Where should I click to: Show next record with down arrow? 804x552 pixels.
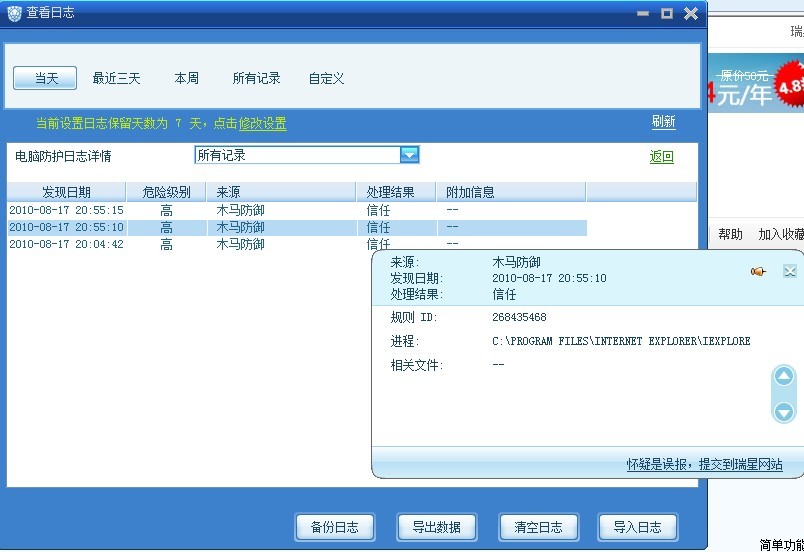pos(783,412)
